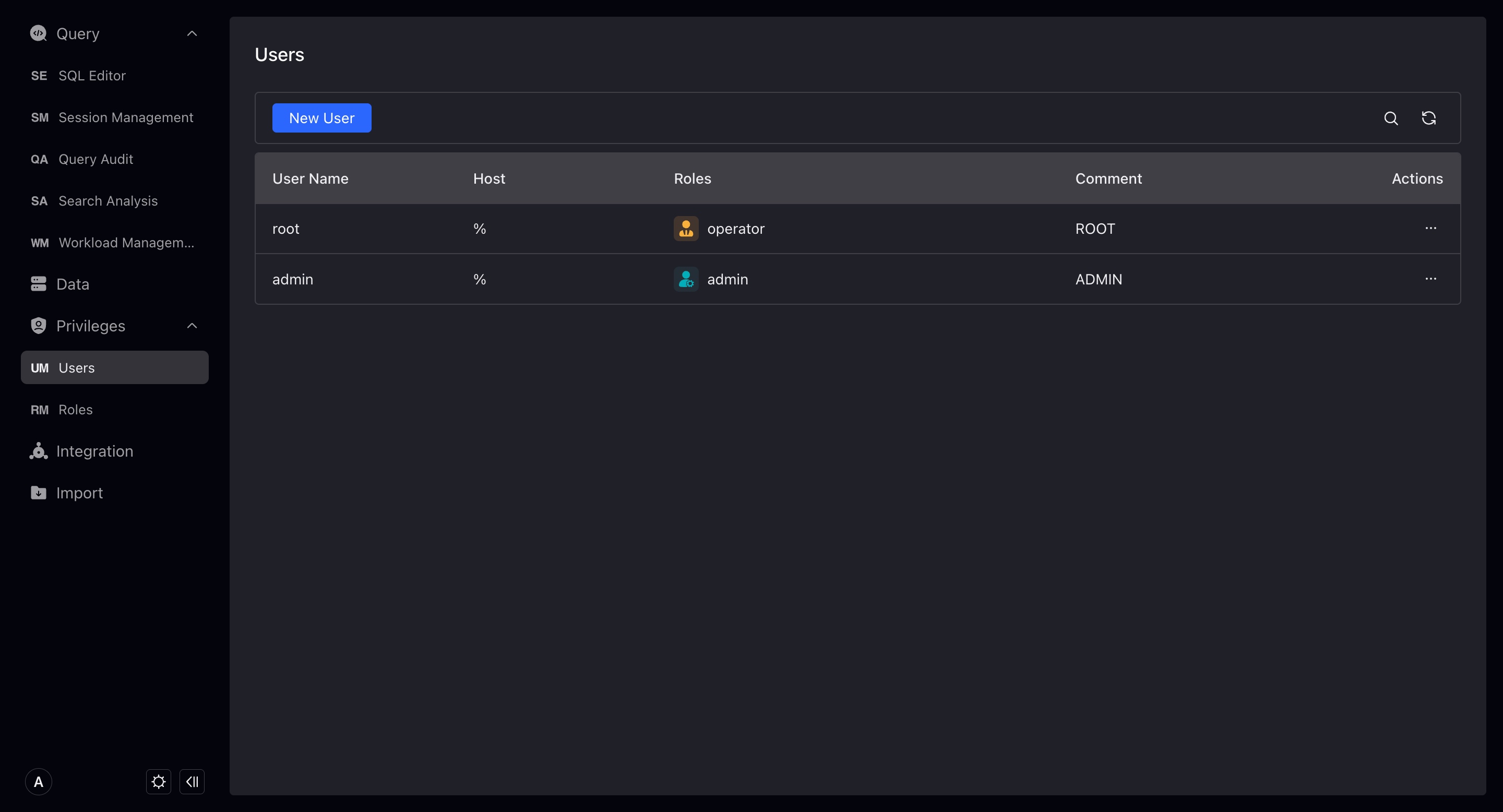The image size is (1503, 812).
Task: Go to SQL Editor
Action: coord(92,76)
